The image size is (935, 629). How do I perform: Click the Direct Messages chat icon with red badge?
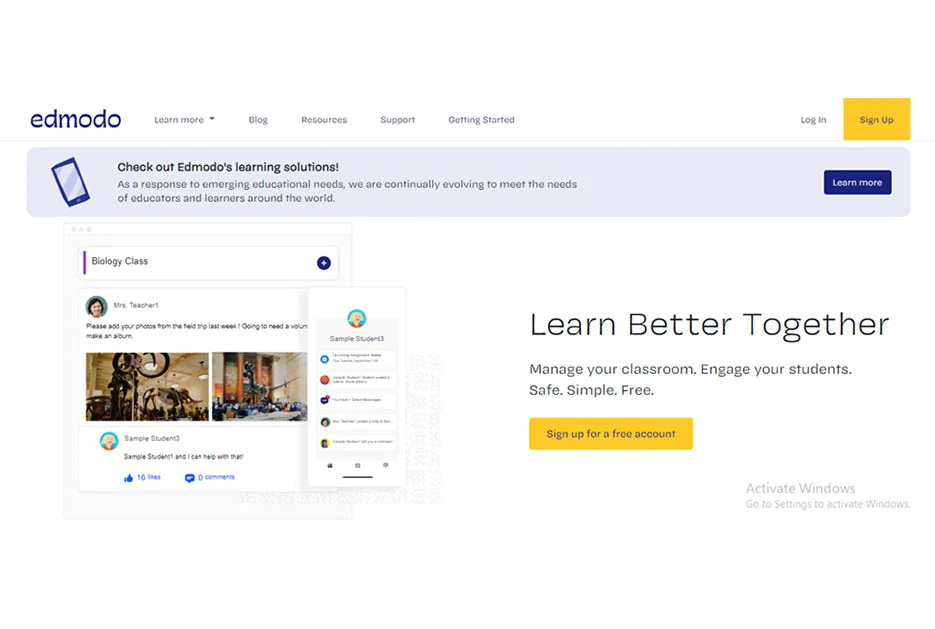324,400
